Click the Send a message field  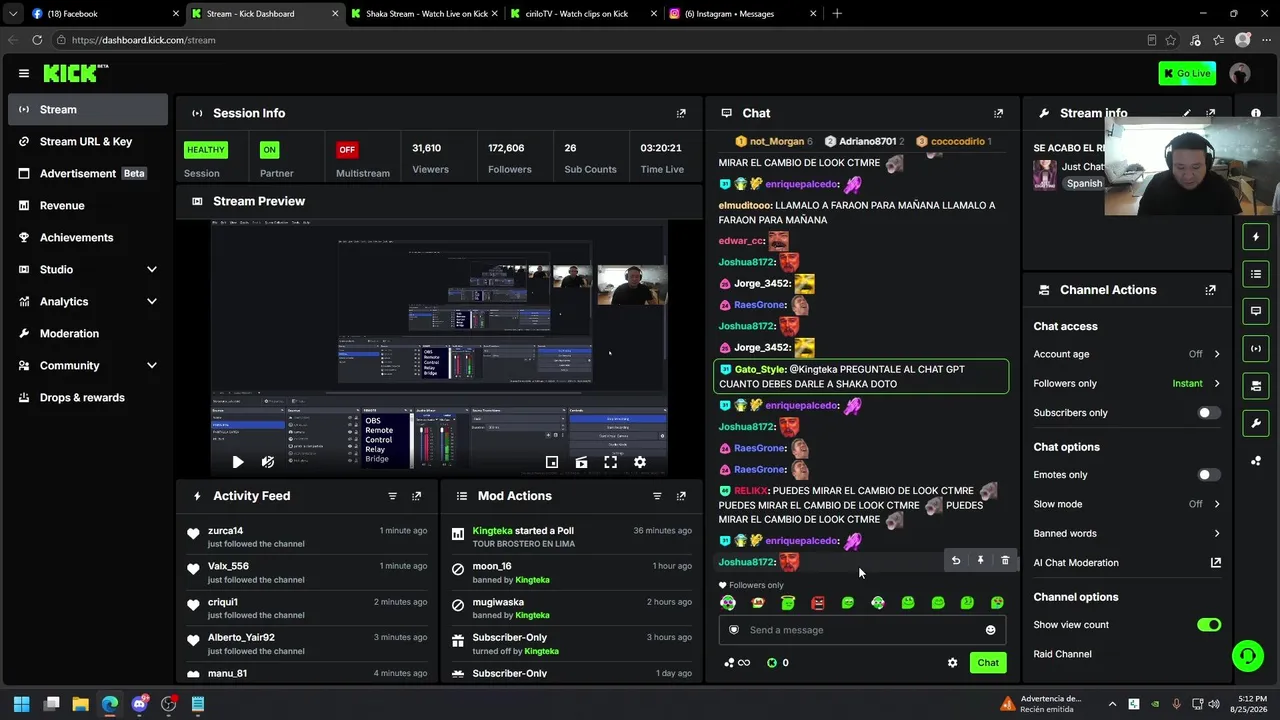point(862,630)
